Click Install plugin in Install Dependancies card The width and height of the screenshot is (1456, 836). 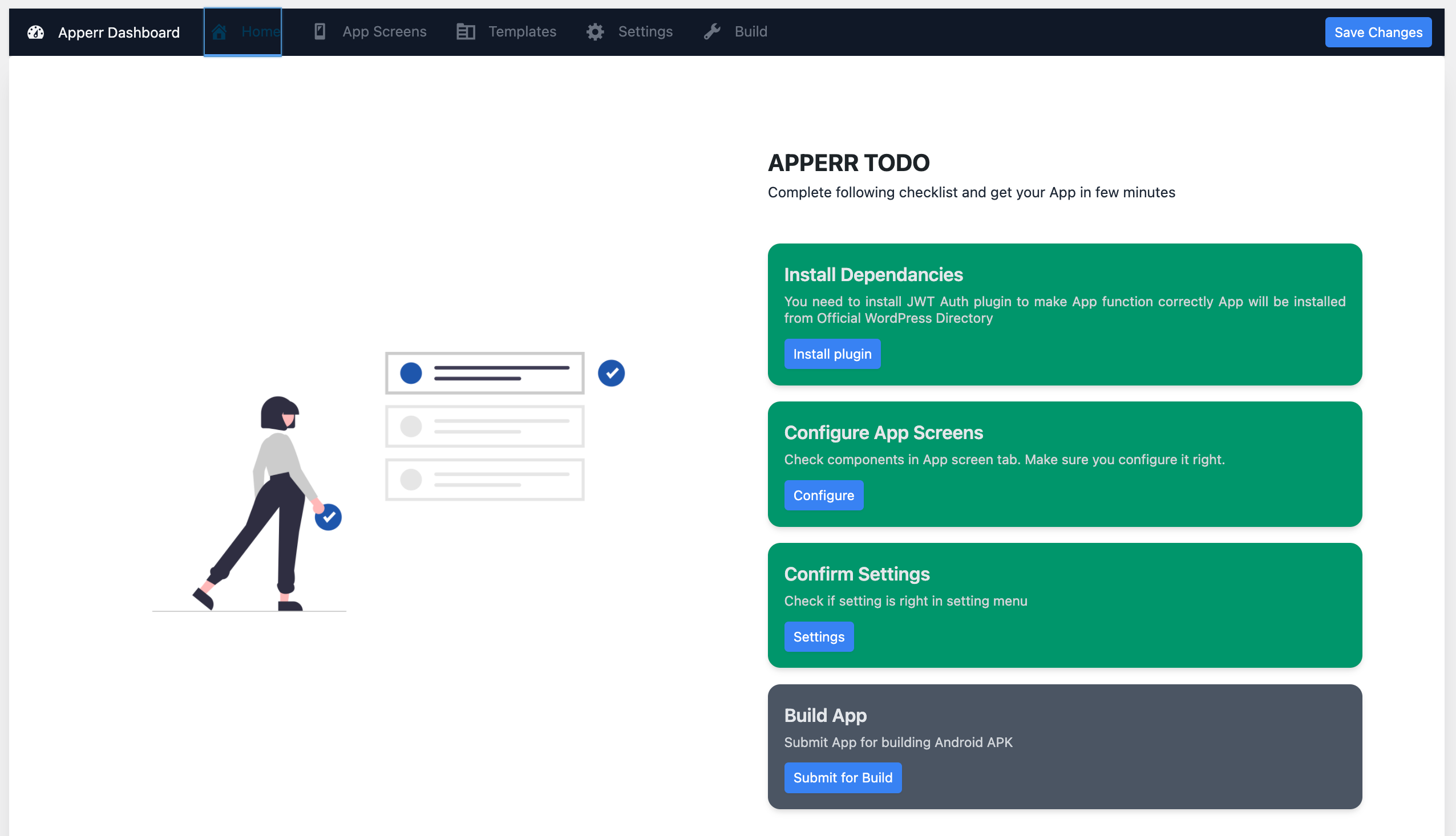[x=832, y=354]
